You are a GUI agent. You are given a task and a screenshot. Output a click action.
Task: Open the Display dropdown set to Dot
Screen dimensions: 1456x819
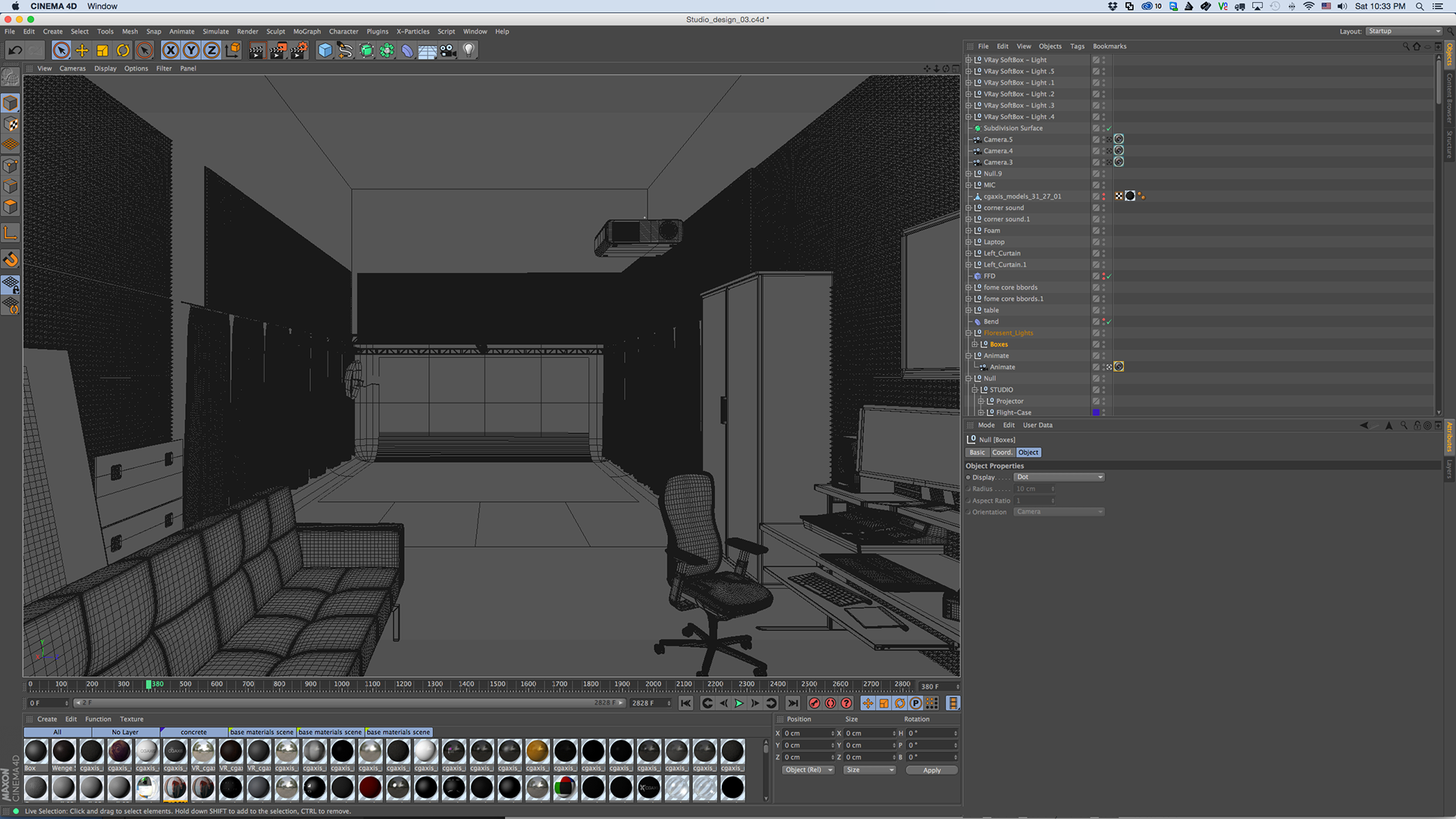point(1059,477)
